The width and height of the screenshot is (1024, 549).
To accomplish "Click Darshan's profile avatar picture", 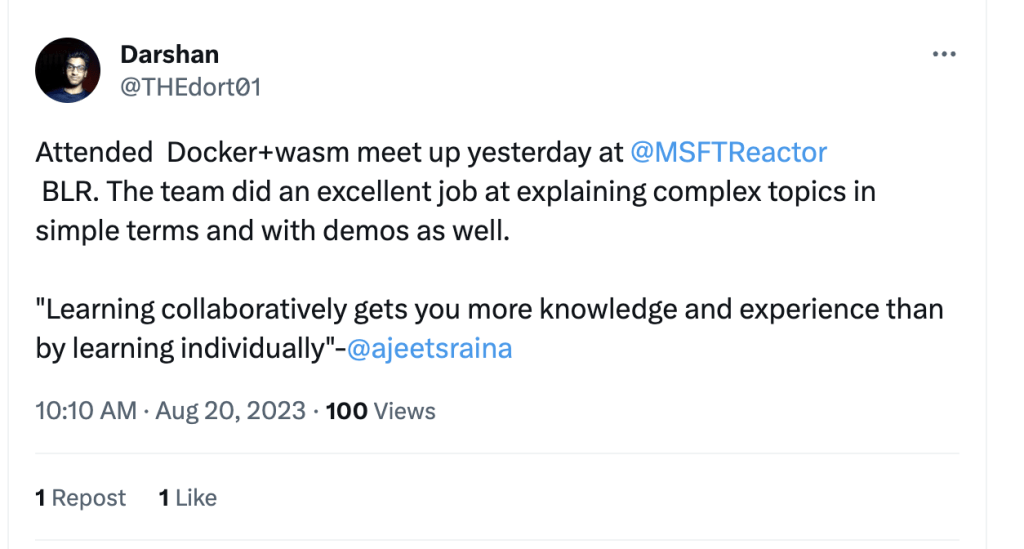I will click(x=68, y=70).
